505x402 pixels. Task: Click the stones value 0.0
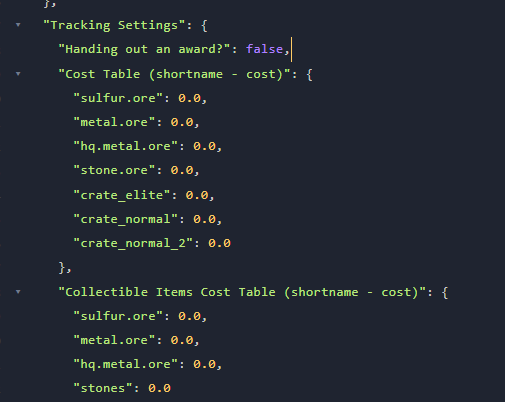point(159,388)
